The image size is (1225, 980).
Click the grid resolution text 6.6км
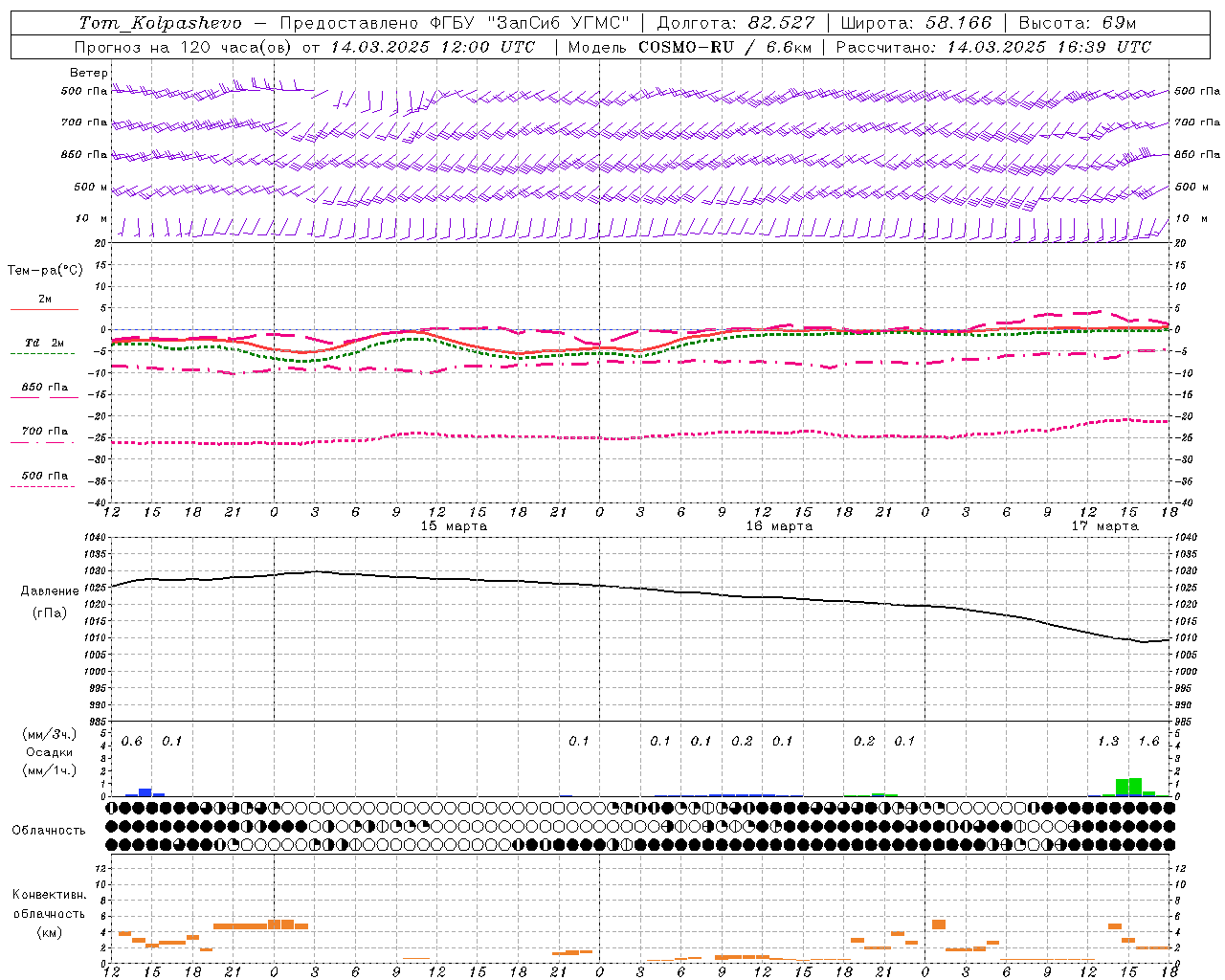tap(788, 47)
